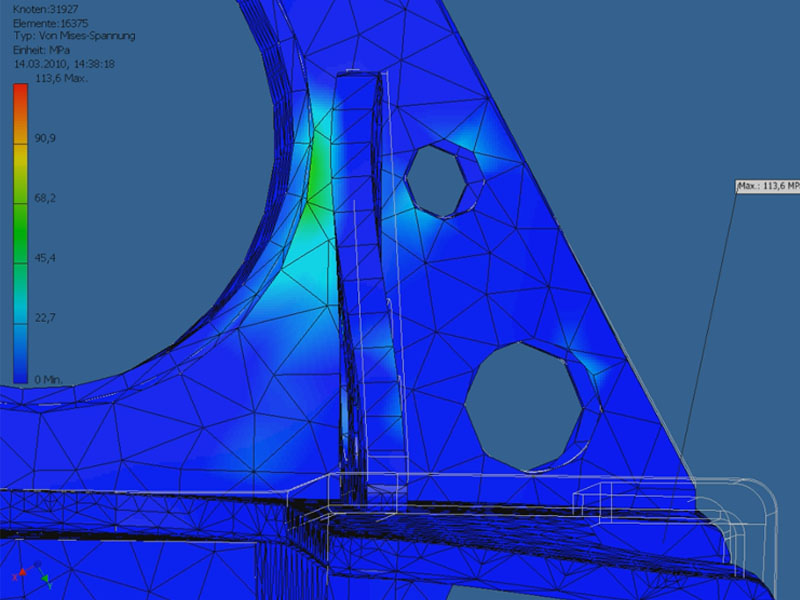The height and width of the screenshot is (600, 800).
Task: Click the green band of the stress legend
Action: (x=20, y=215)
